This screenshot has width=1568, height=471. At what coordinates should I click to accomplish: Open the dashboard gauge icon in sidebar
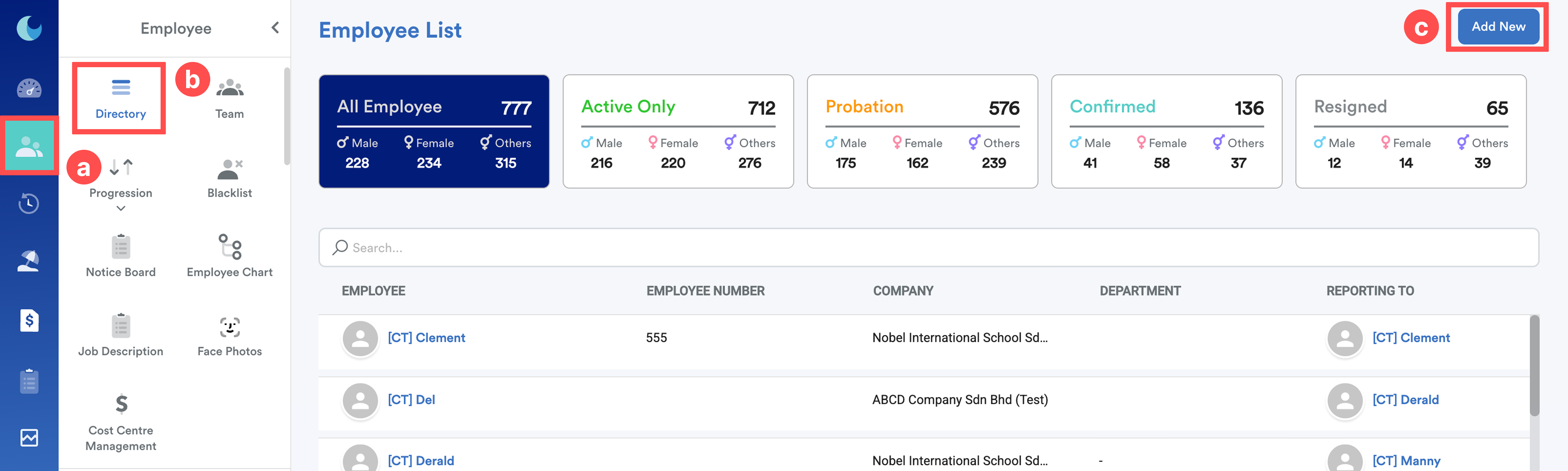click(x=29, y=89)
